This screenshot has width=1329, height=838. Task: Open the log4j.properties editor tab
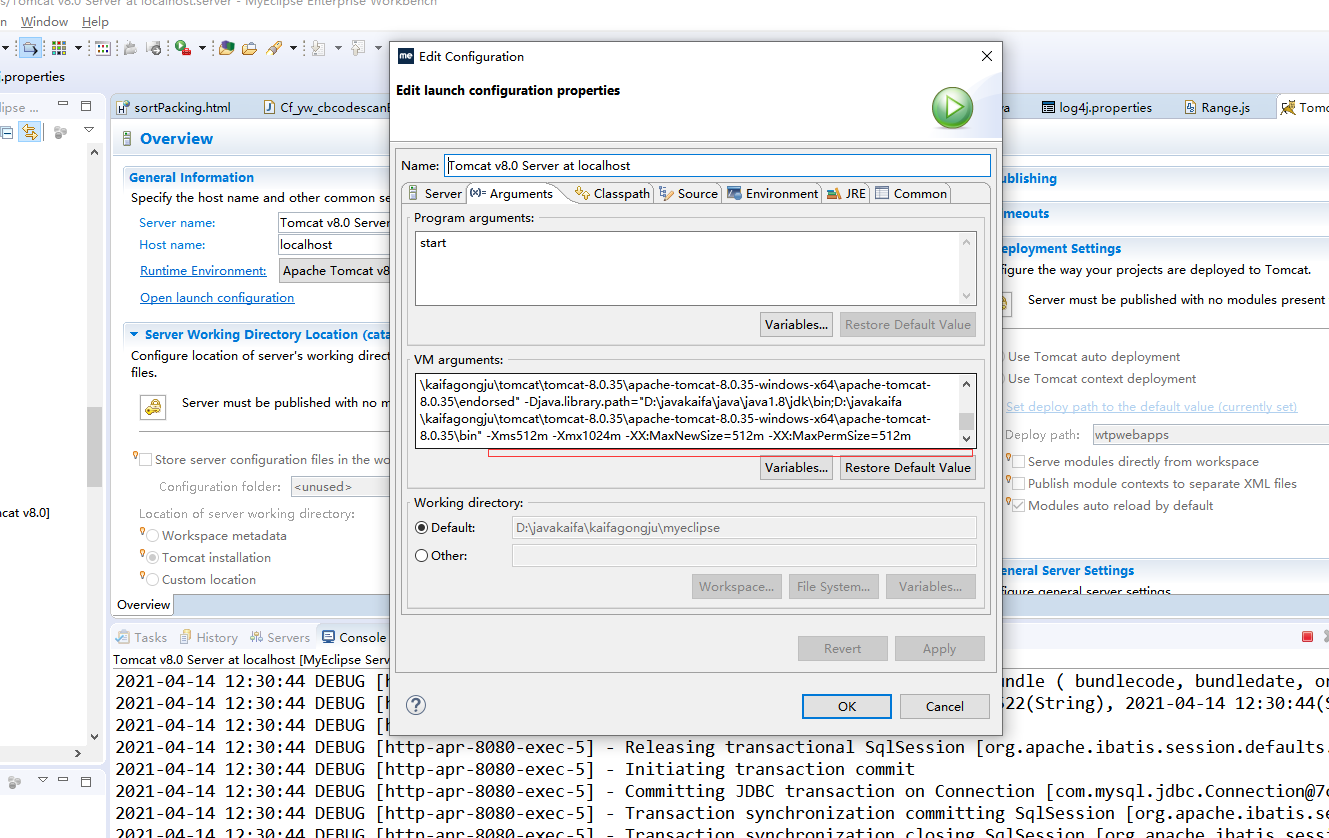click(1096, 108)
